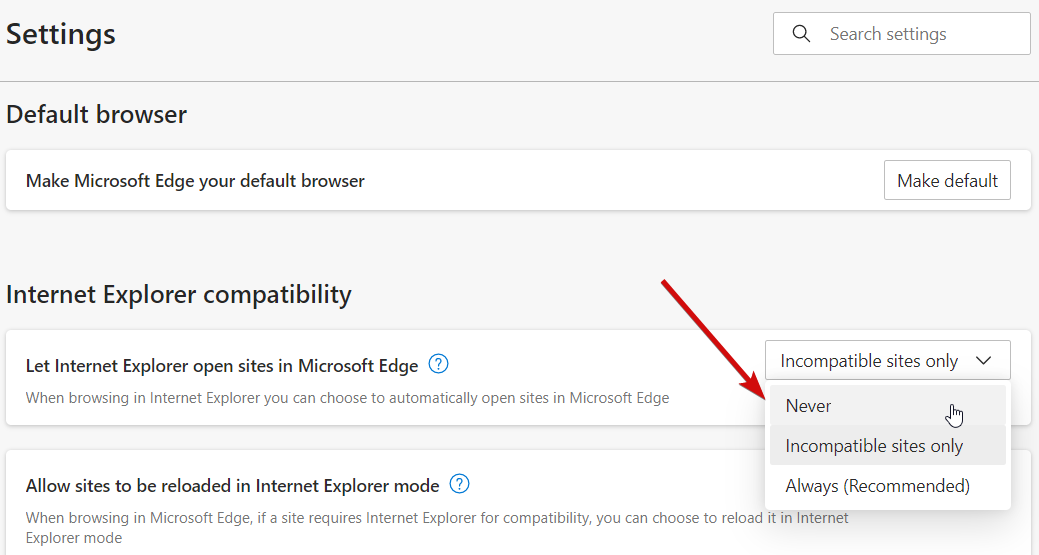
Task: Select the Never option
Action: [809, 406]
